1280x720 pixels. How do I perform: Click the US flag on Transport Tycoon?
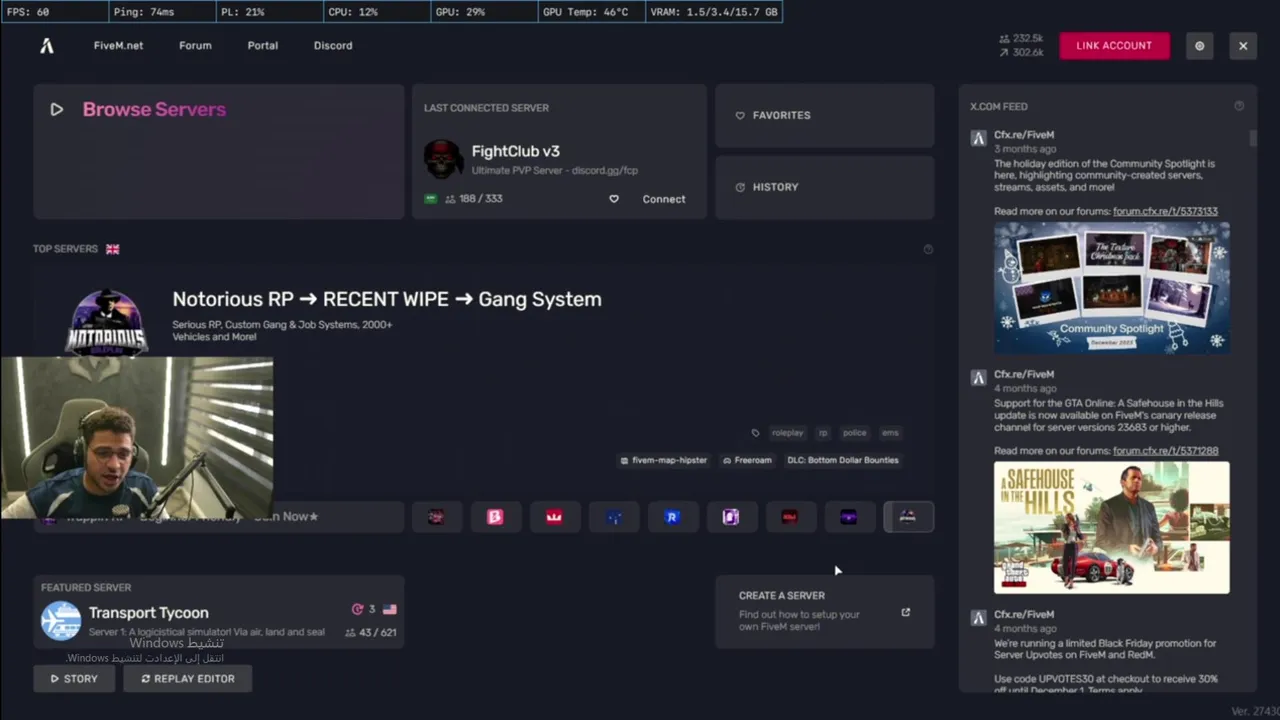(390, 609)
